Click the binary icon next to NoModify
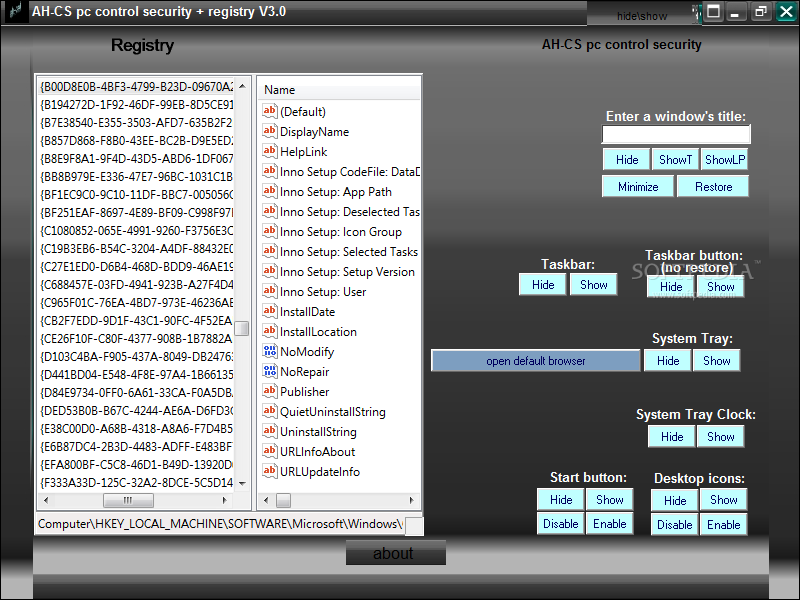 coord(269,351)
